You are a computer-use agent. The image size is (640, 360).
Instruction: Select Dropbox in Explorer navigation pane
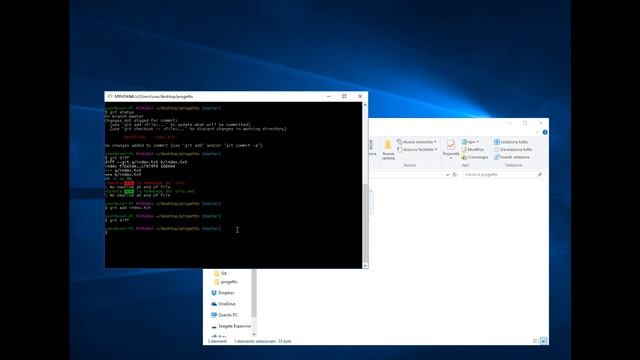click(222, 293)
